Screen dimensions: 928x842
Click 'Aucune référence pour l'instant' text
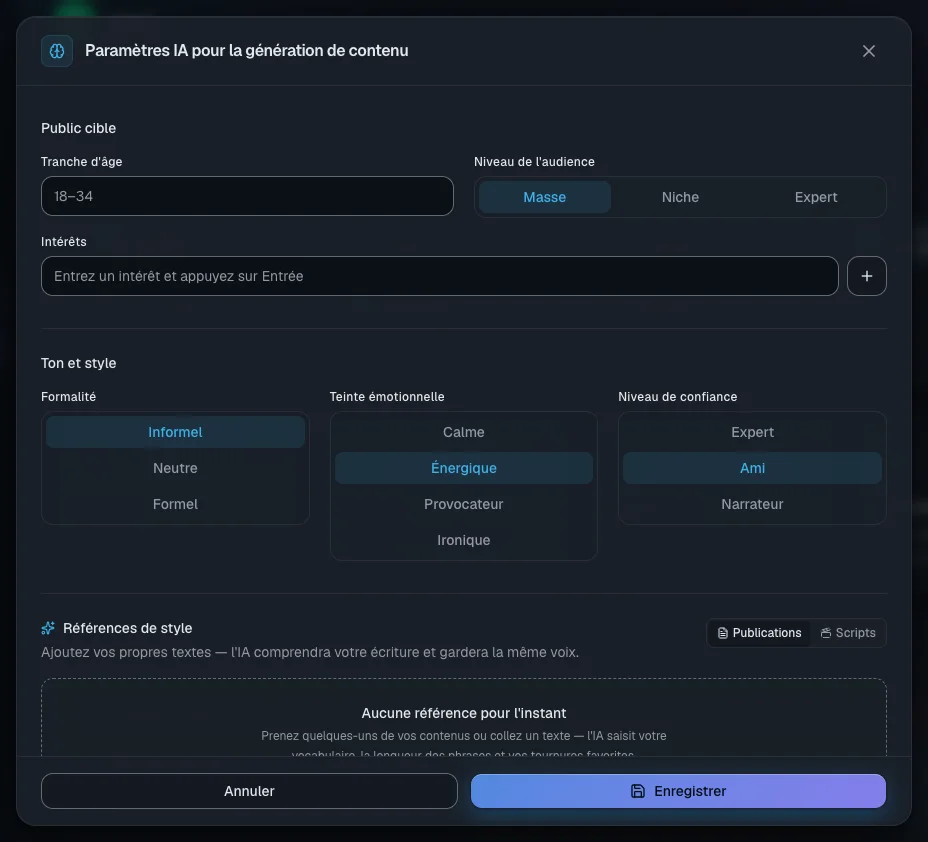[463, 713]
